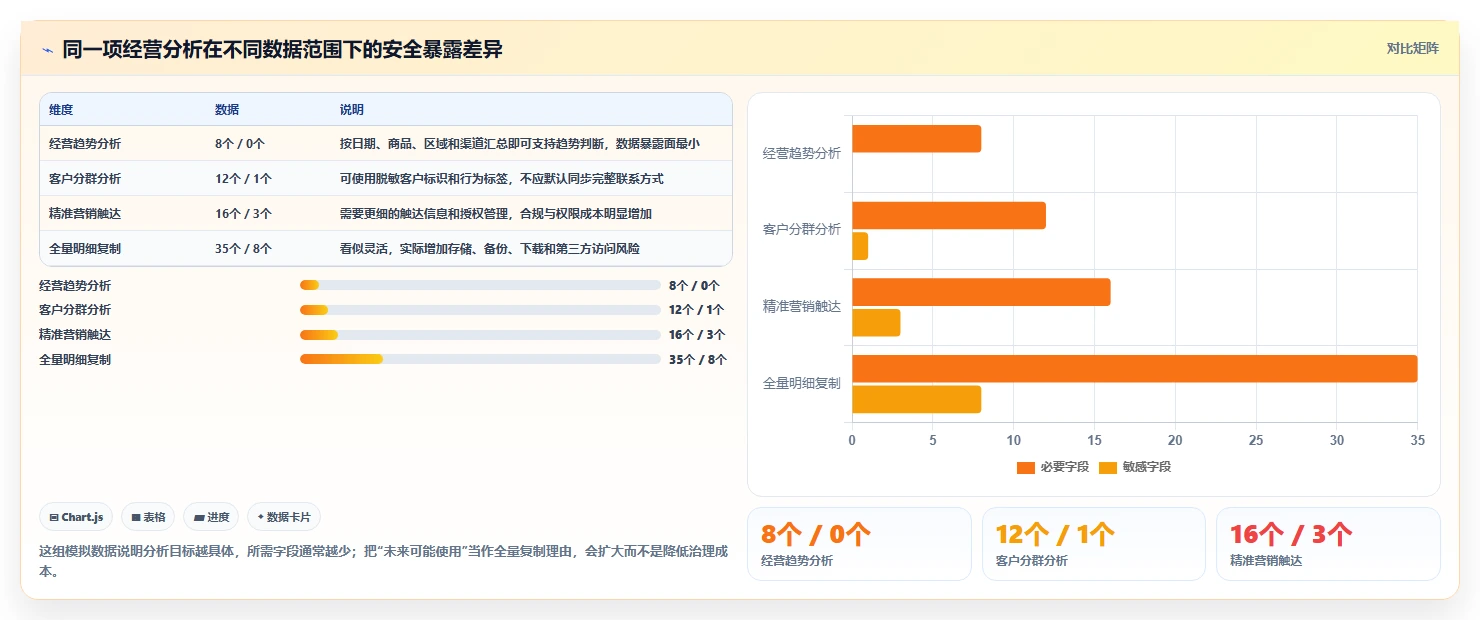Image resolution: width=1480 pixels, height=620 pixels.
Task: Toggle the 敏感字段 legend swatch in the chart
Action: coord(1107,467)
